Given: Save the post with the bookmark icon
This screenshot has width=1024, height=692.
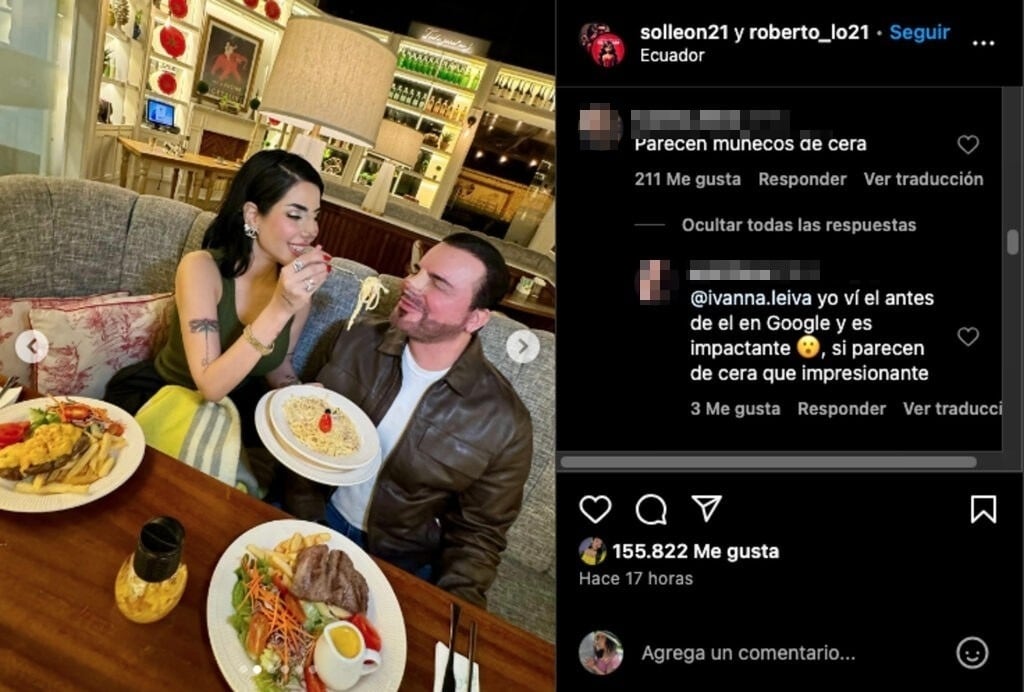Looking at the screenshot, I should coord(983,509).
